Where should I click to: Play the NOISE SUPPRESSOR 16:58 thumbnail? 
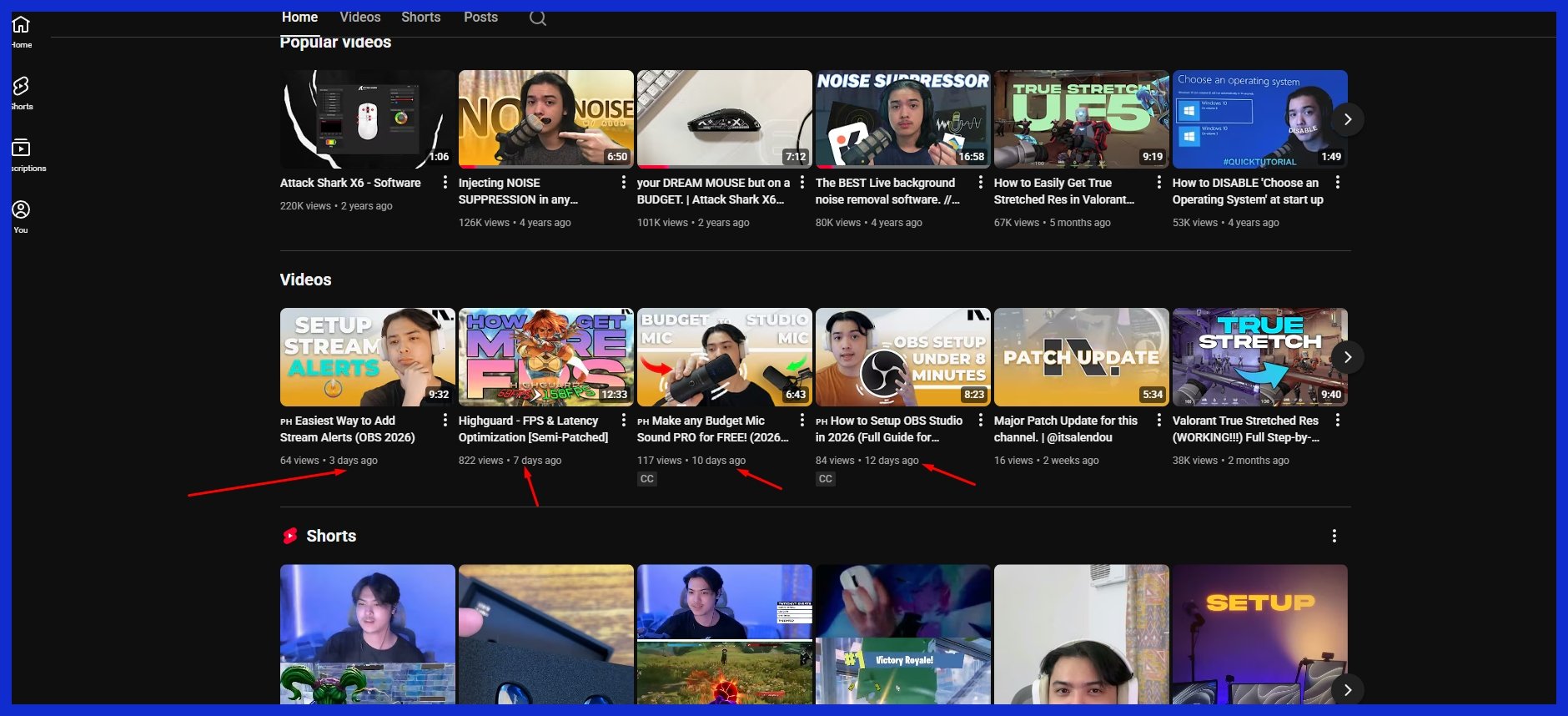pyautogui.click(x=903, y=119)
